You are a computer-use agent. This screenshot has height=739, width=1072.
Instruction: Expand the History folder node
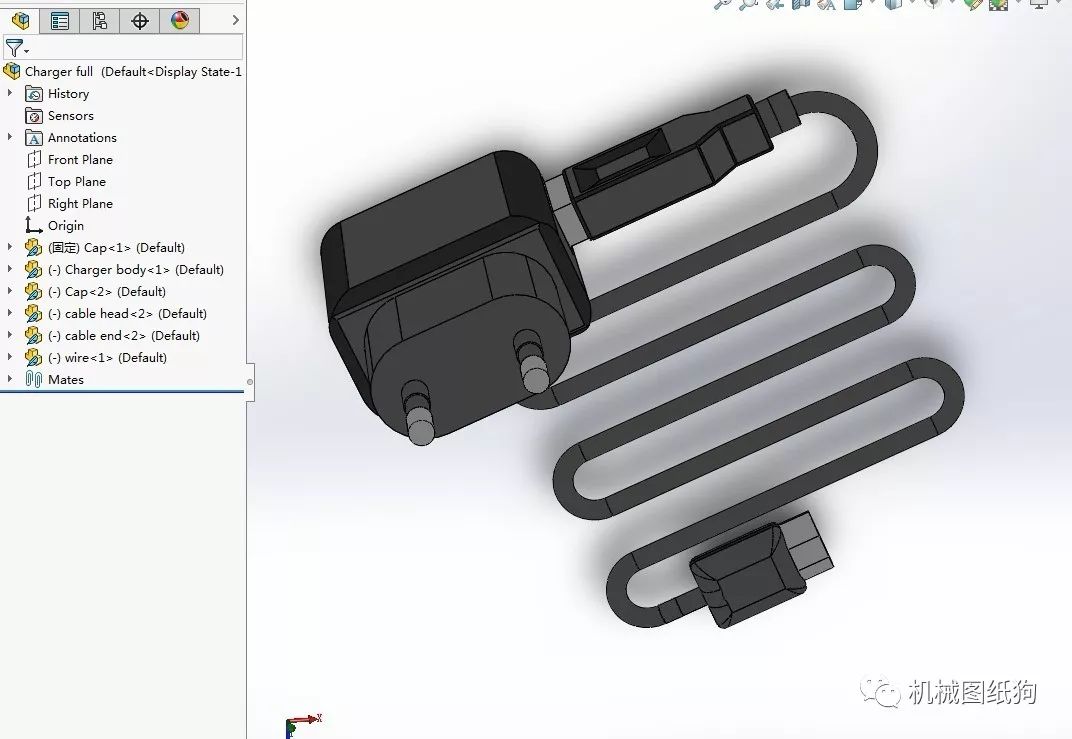pos(10,94)
